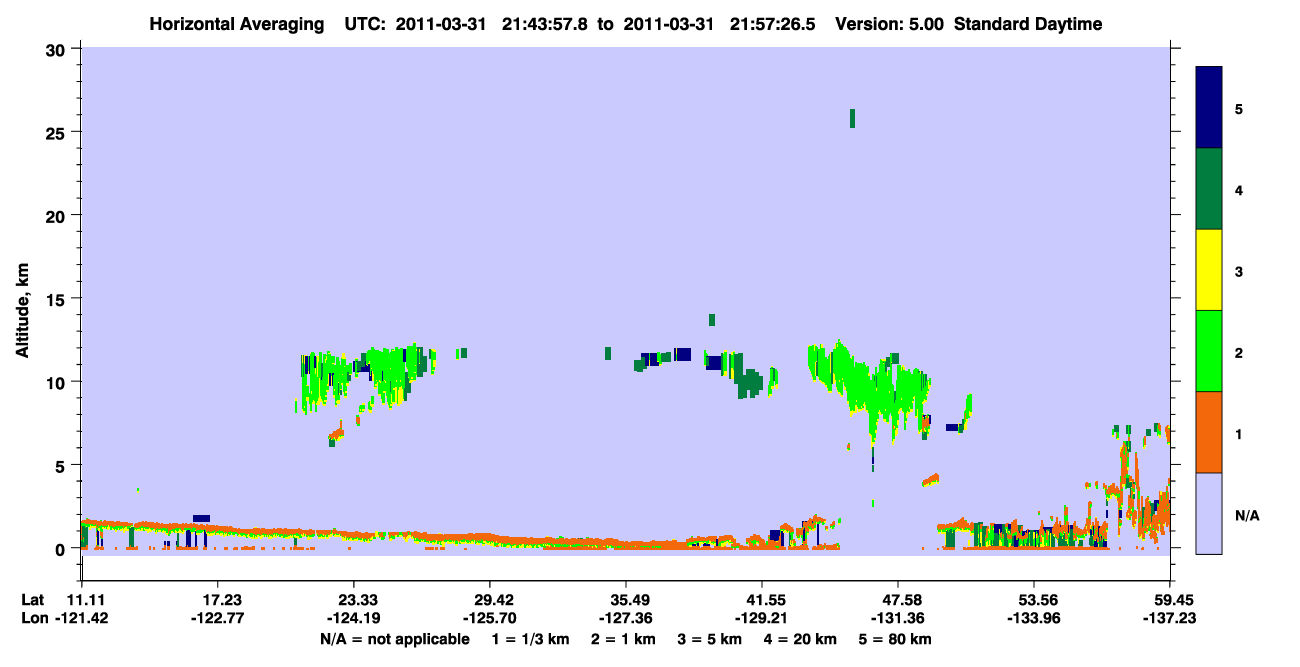This screenshot has width=1300, height=667.
Task: Click latitude value 35.49
Action: point(625,600)
